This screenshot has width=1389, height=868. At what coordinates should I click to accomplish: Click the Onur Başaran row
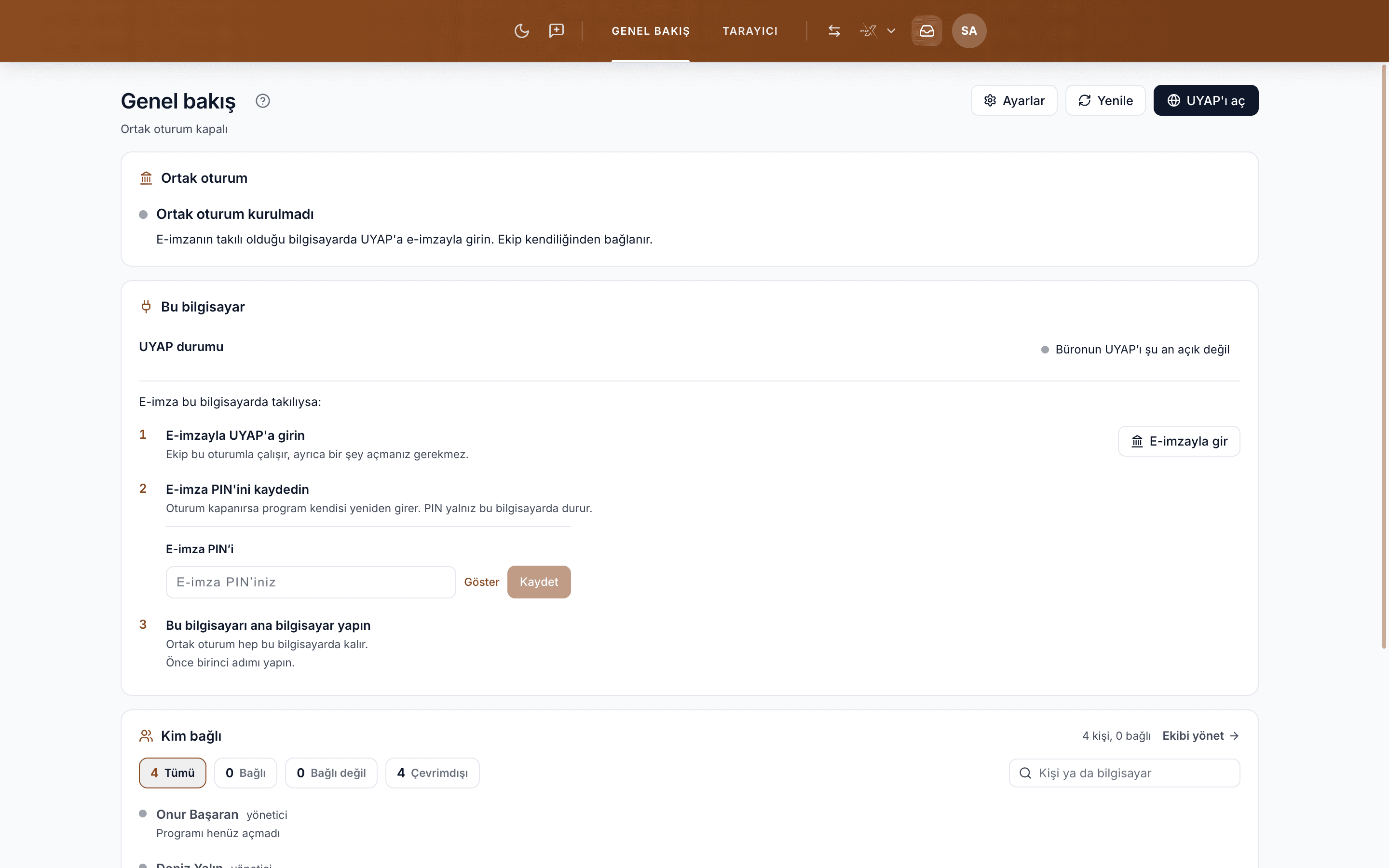tap(689, 823)
